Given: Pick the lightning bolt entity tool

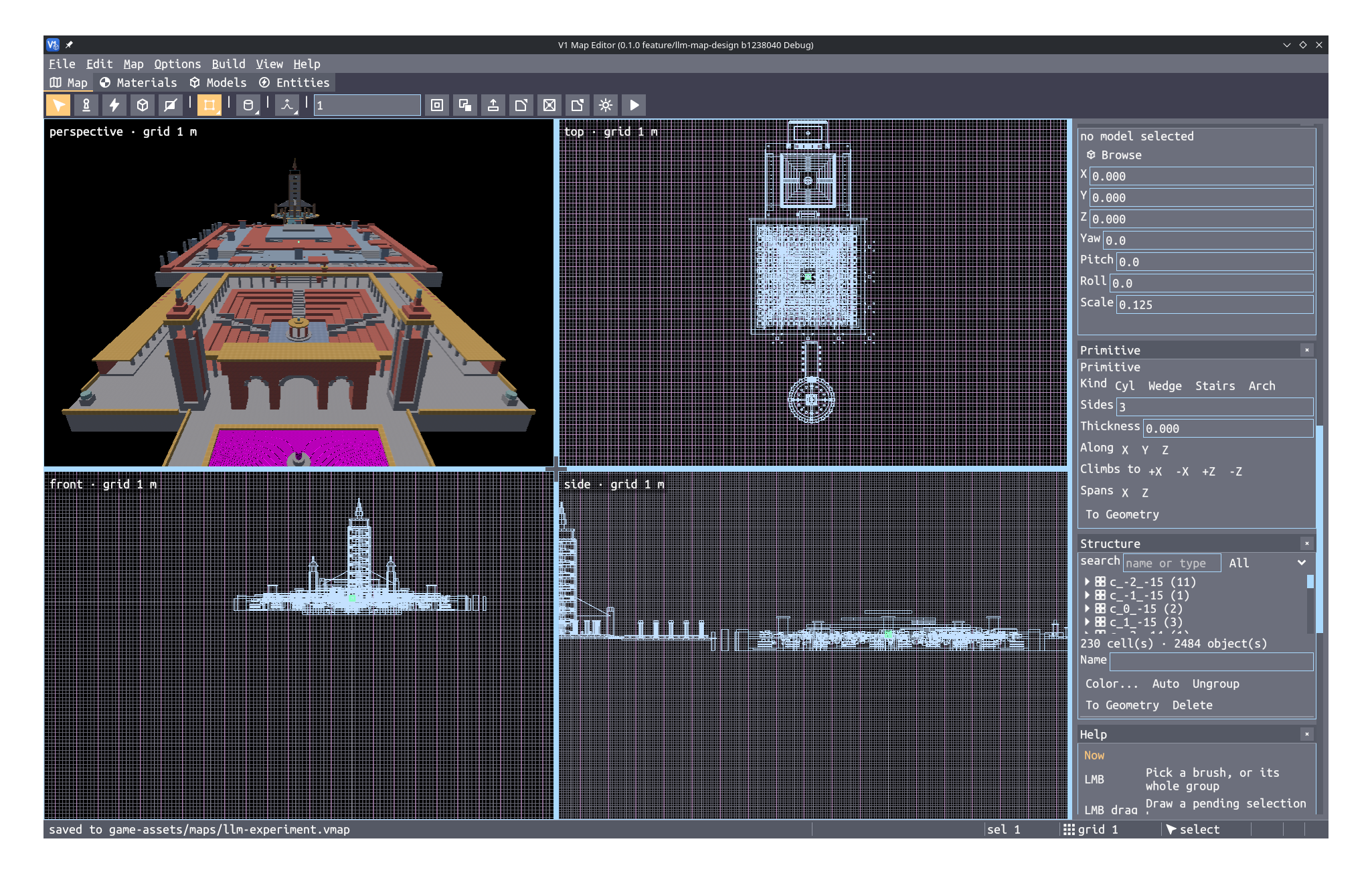Looking at the screenshot, I should coord(114,105).
